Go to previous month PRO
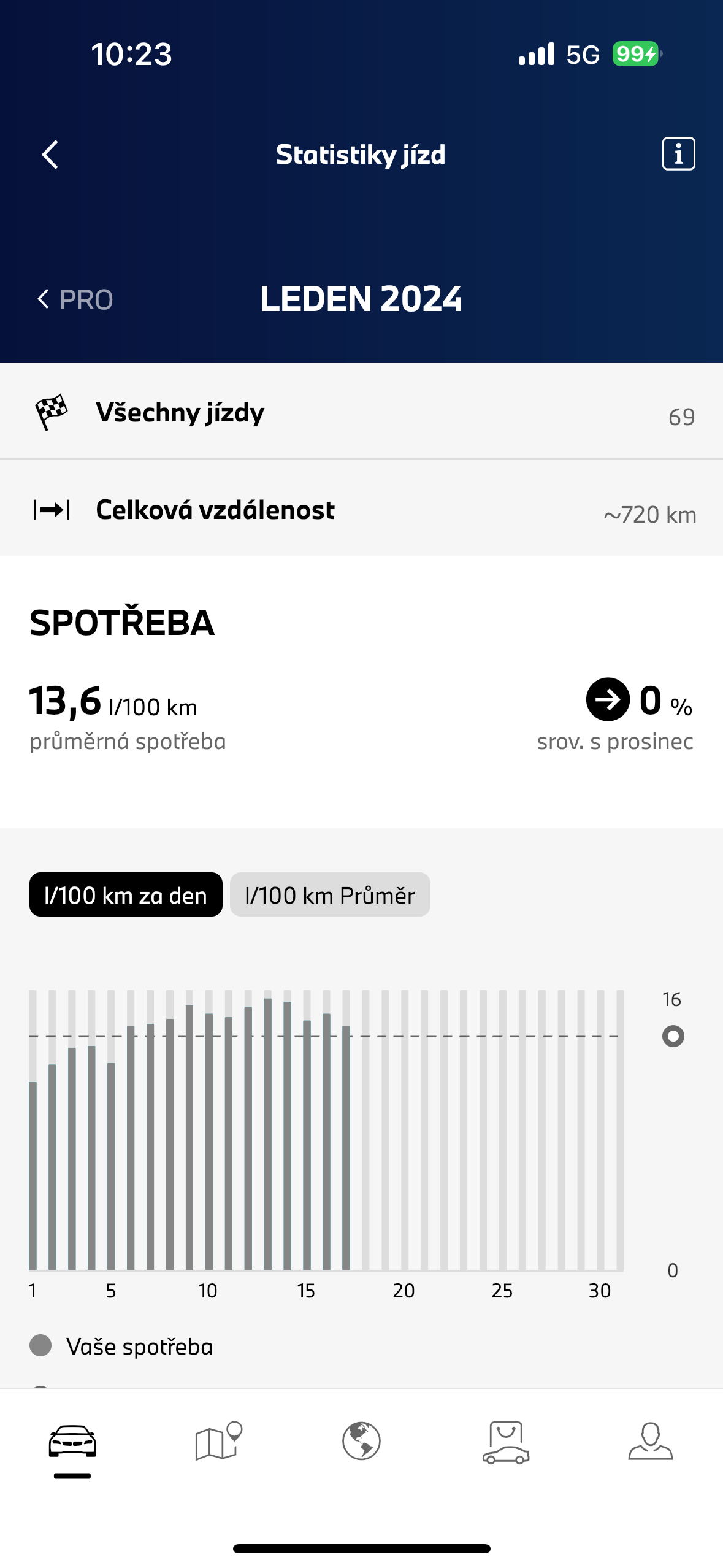The image size is (723, 1568). click(x=75, y=299)
